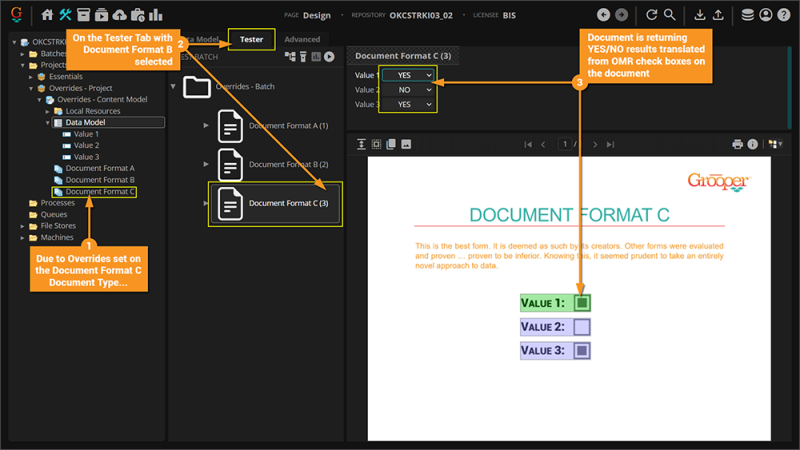Expand the Essentials project node
Viewport: 800px width, 450px height.
31,77
